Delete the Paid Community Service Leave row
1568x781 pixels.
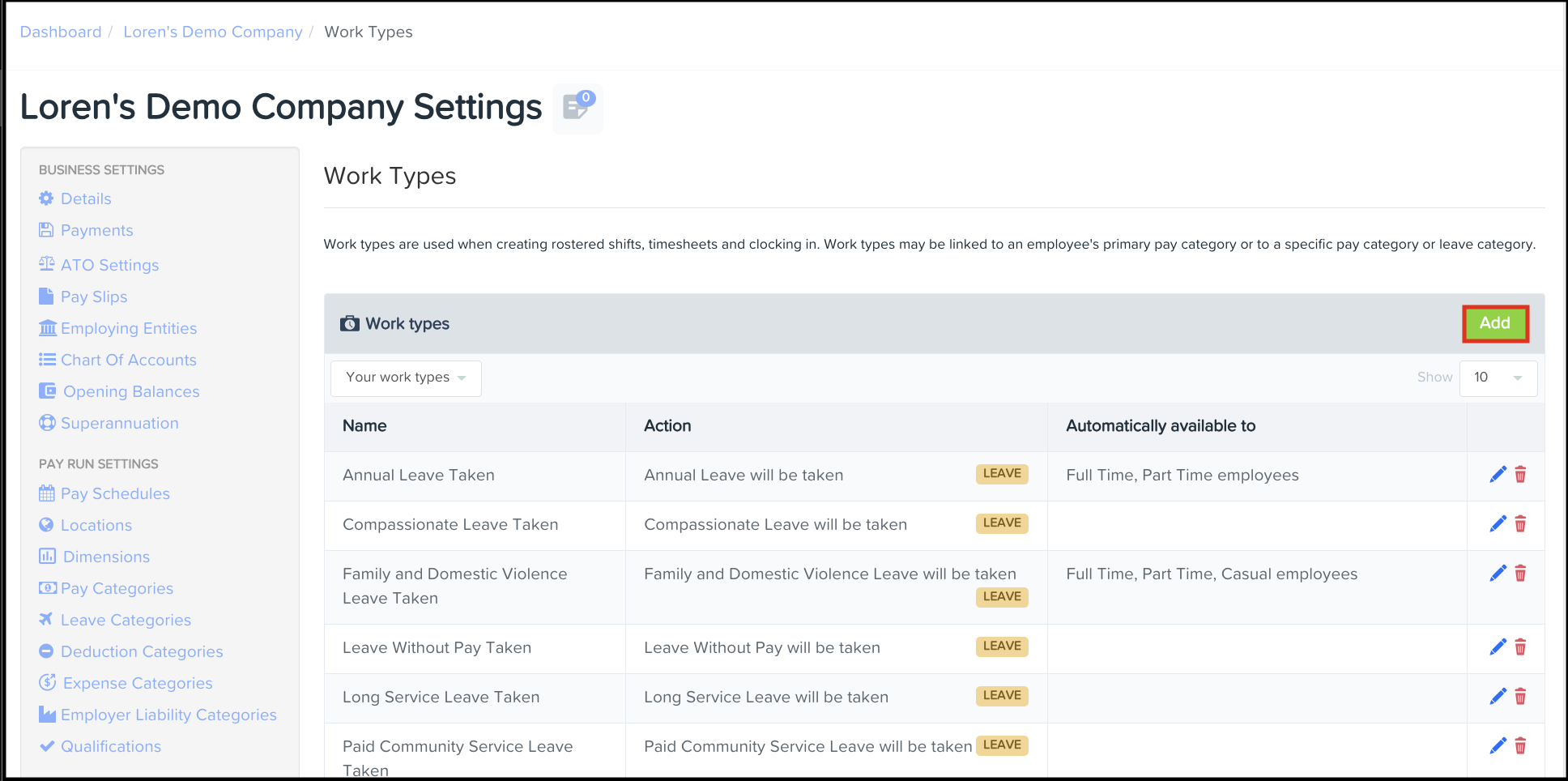coord(1520,746)
